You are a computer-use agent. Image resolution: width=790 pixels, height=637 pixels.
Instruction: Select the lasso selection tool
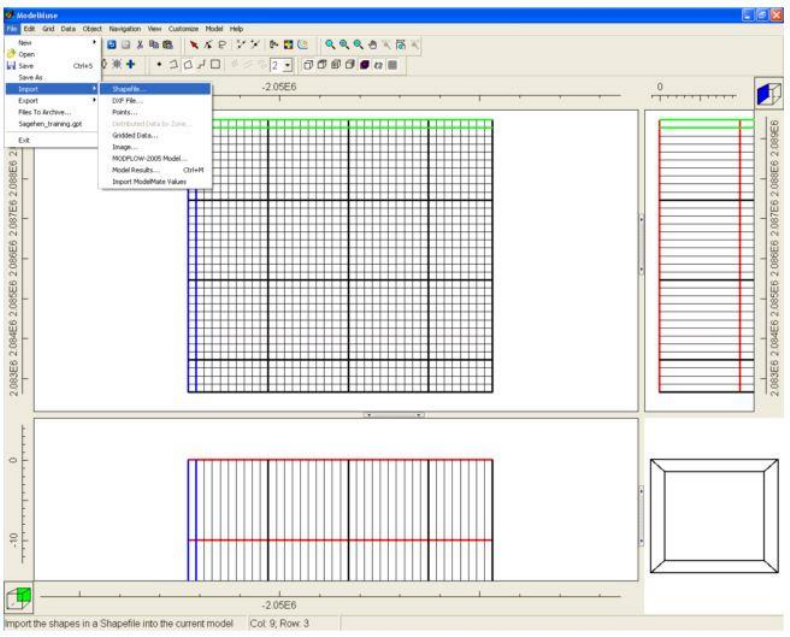pos(222,45)
